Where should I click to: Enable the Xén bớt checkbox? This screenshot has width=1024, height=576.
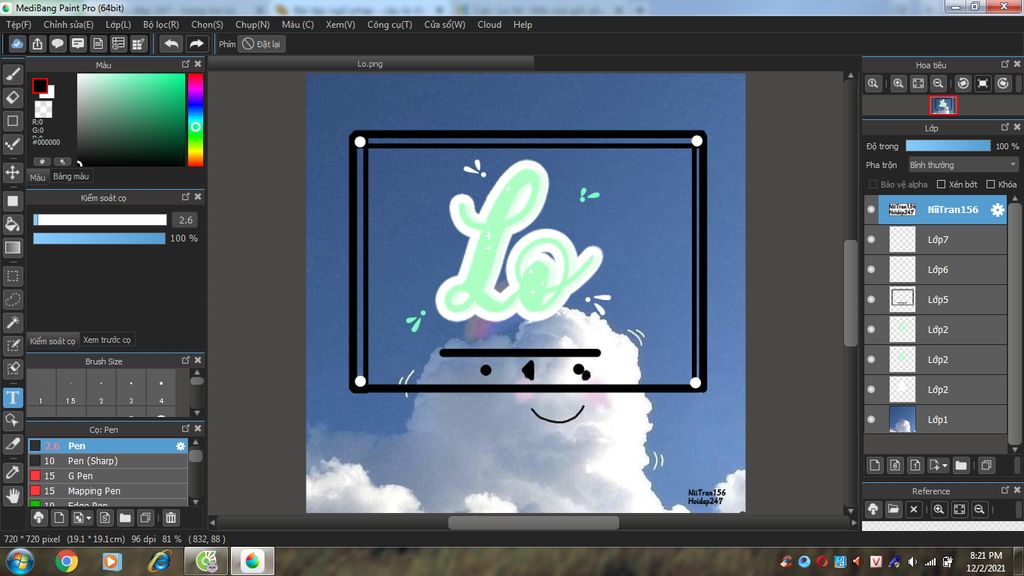941,184
